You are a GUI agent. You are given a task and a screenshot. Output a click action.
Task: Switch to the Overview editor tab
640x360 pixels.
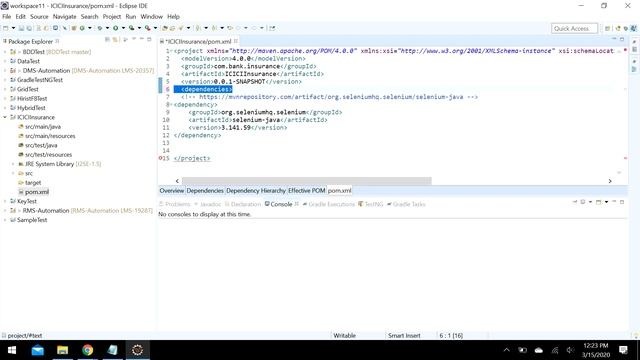(x=171, y=191)
